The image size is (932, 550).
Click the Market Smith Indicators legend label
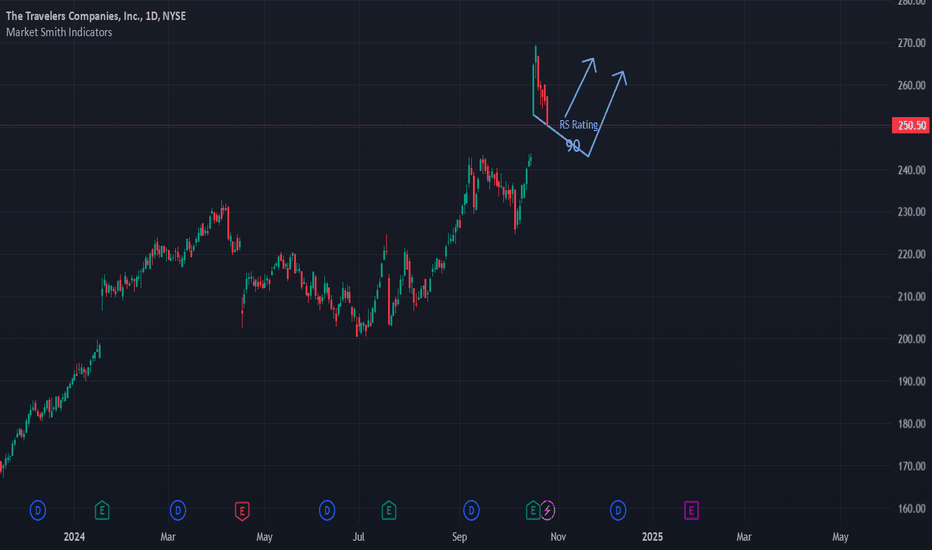(59, 32)
